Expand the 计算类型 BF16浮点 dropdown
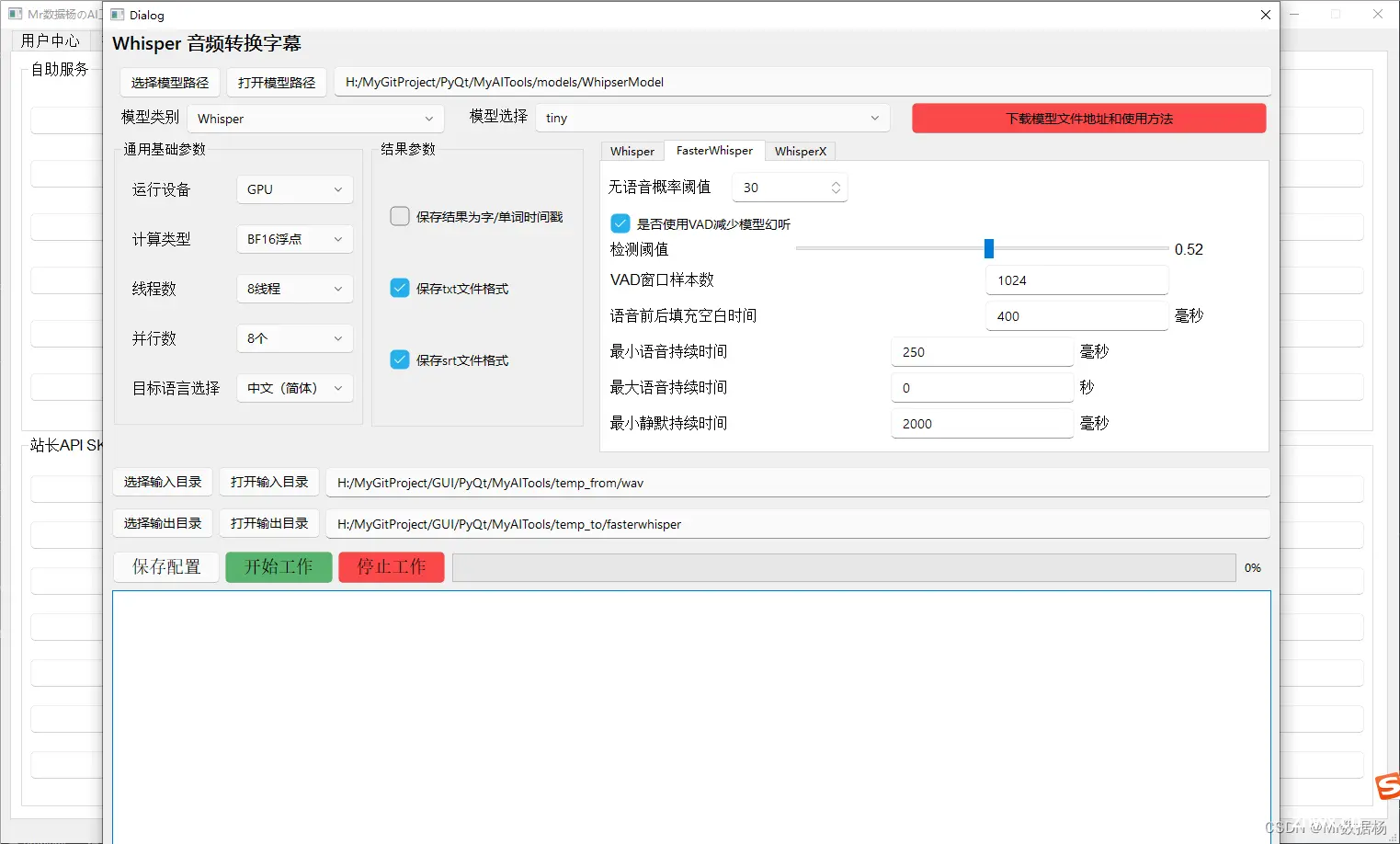This screenshot has height=844, width=1400. 294,239
